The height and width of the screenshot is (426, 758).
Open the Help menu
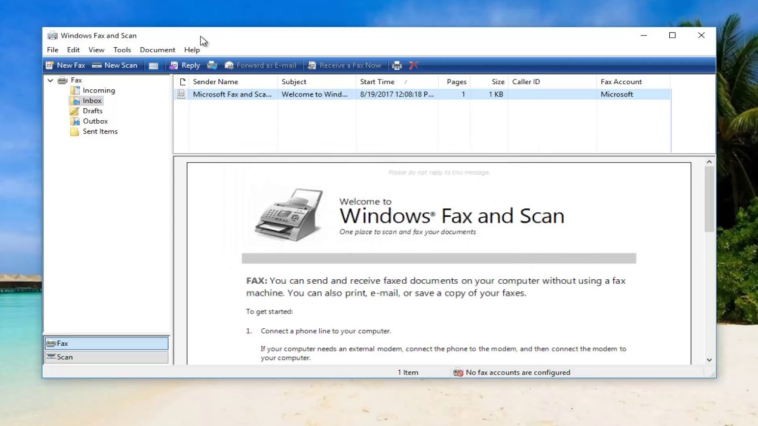[191, 50]
